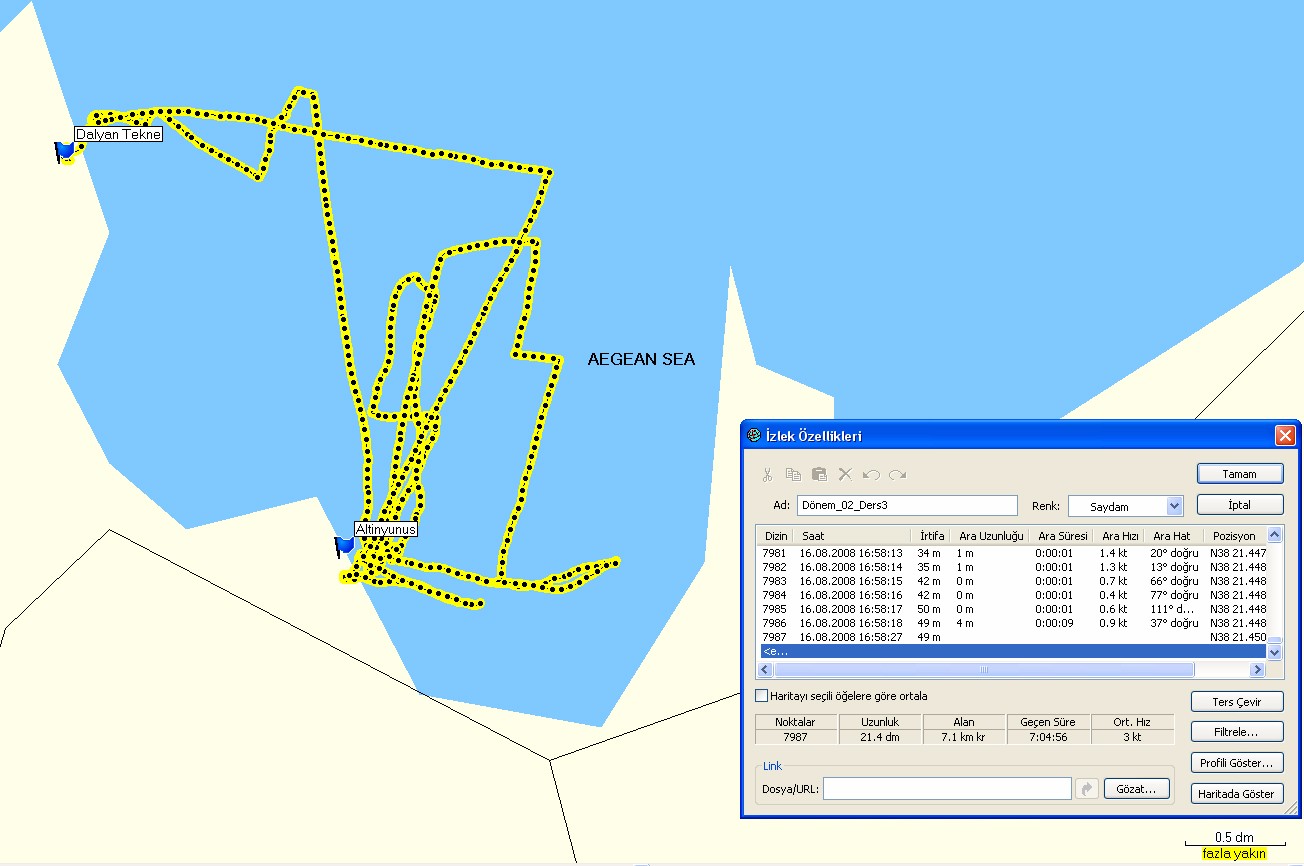Click the AEGEAN SEA map label

click(641, 360)
